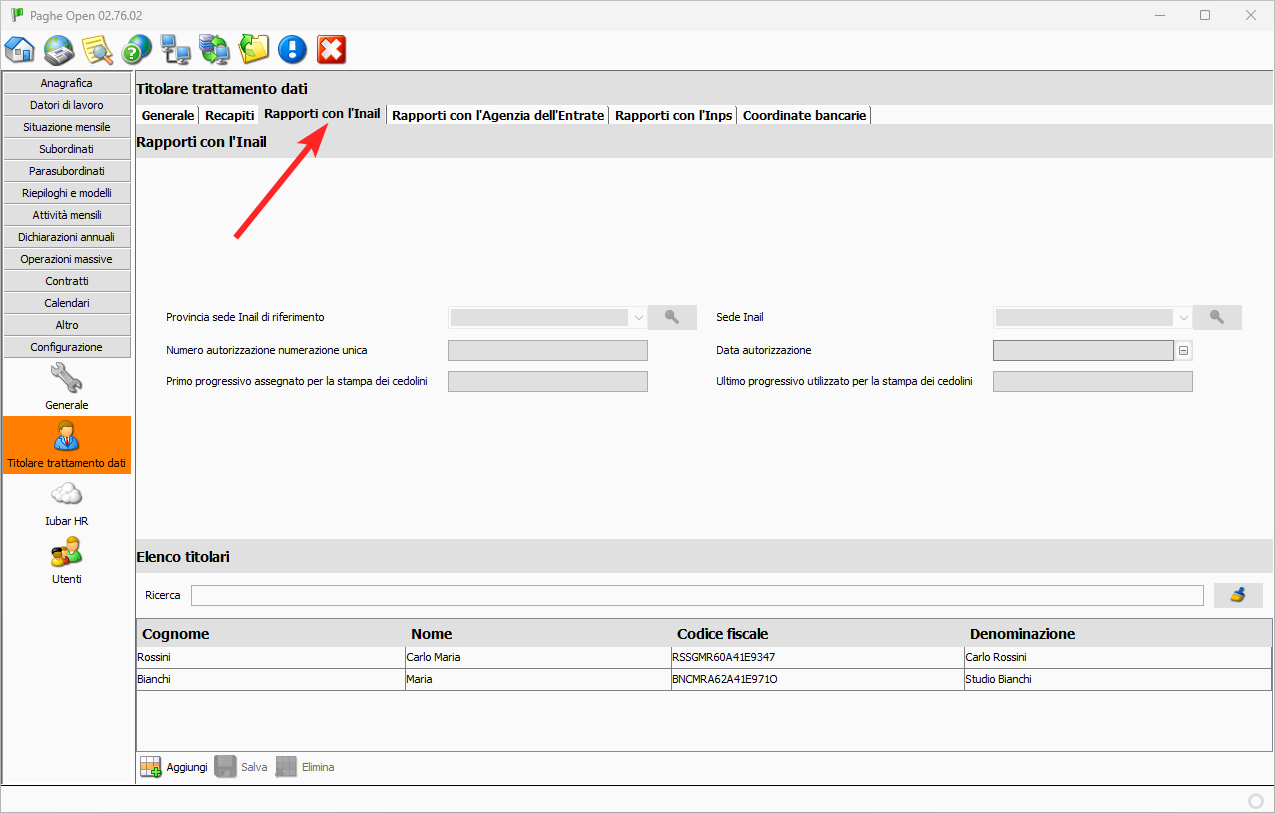Open the online help globe icon

click(137, 49)
